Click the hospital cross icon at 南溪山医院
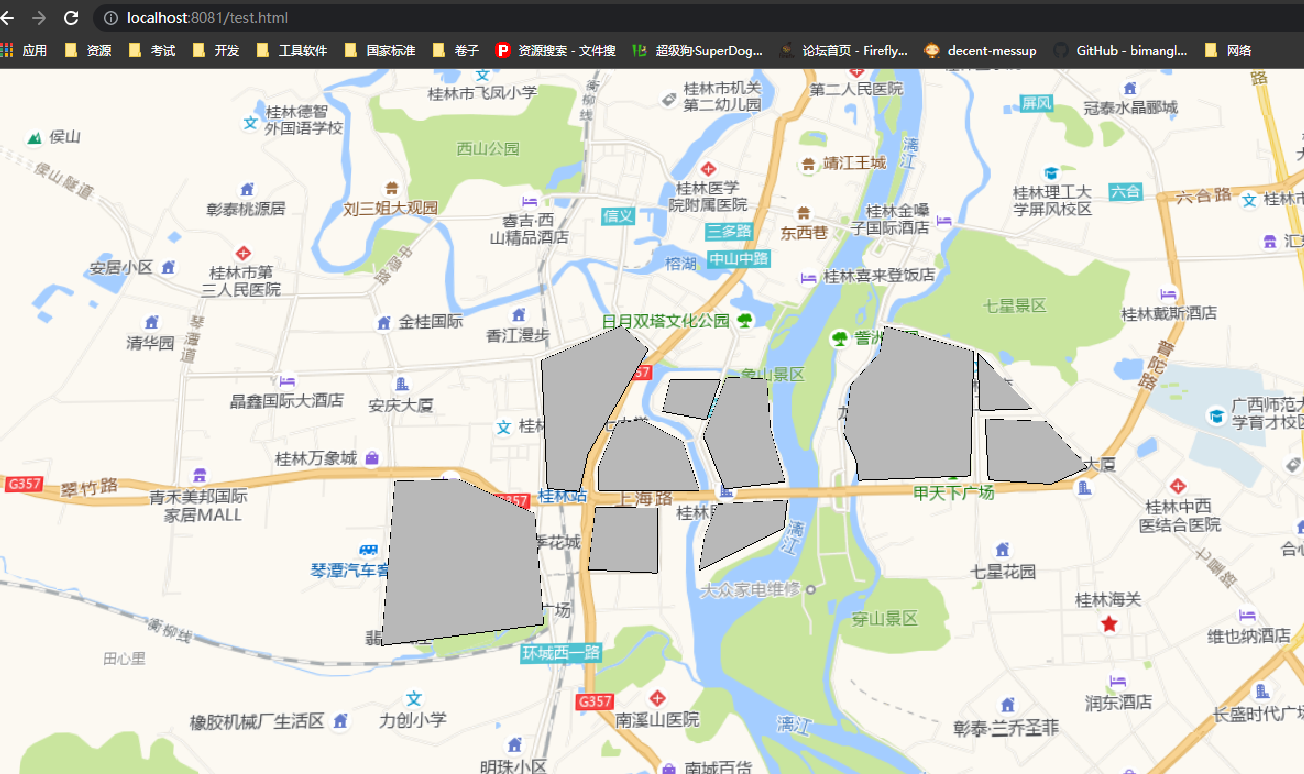Viewport: 1304px width, 774px height. (659, 698)
